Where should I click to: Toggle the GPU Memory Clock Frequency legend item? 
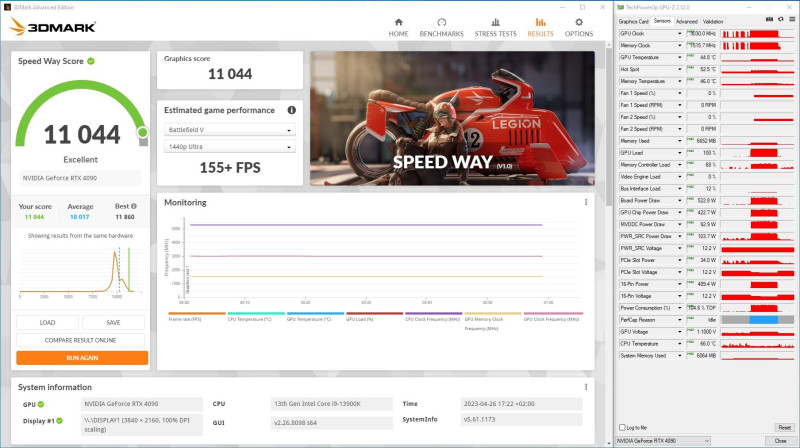pos(493,321)
